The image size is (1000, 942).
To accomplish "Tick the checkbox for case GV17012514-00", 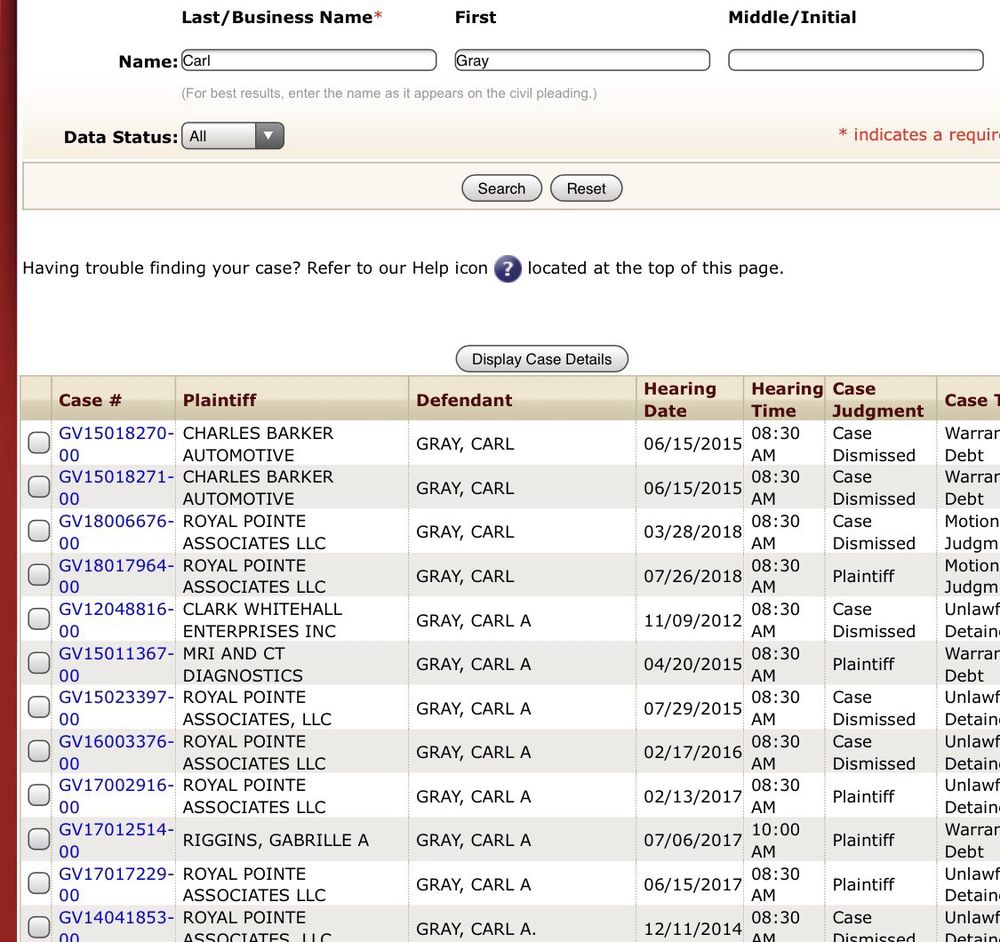I will pos(38,839).
